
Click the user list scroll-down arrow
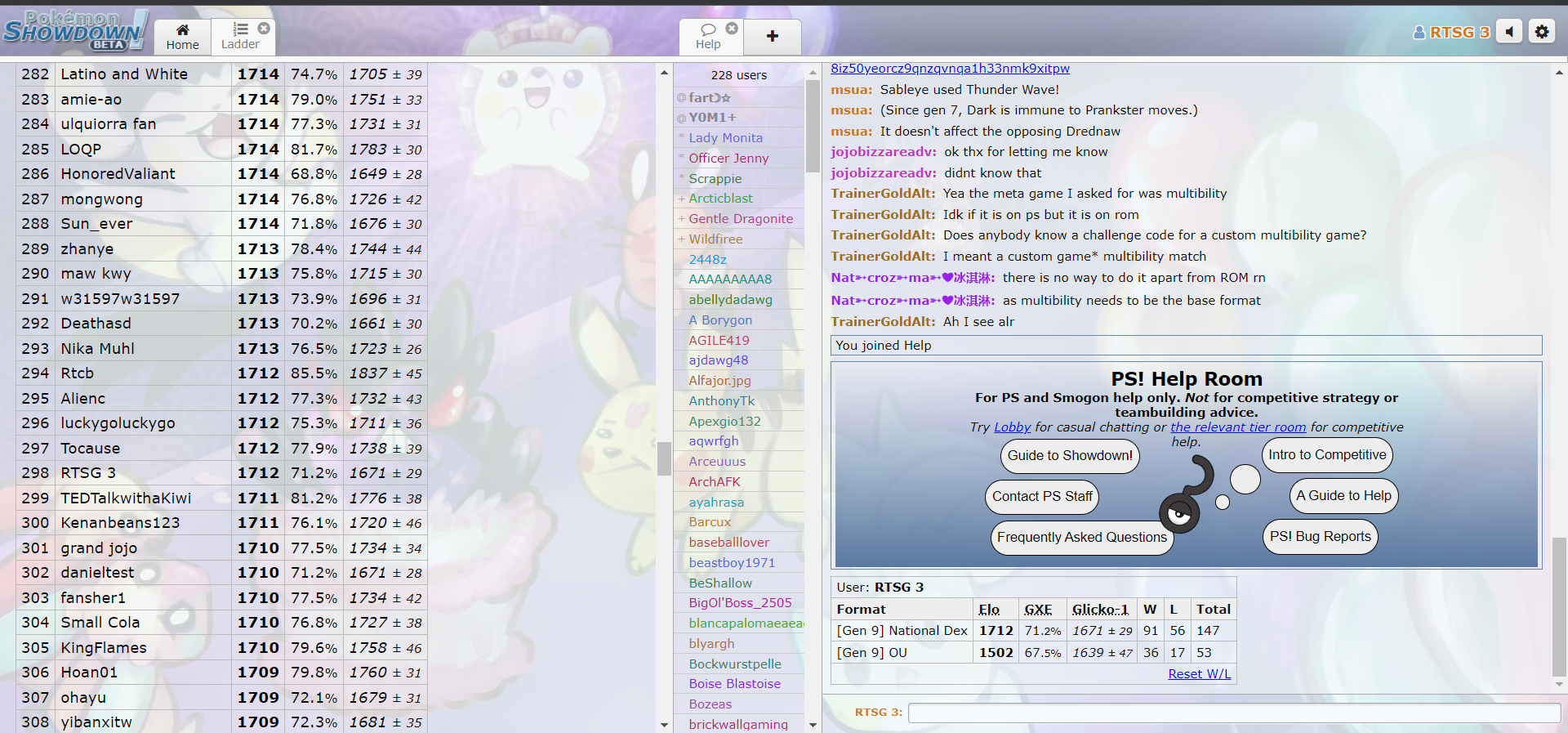point(813,725)
